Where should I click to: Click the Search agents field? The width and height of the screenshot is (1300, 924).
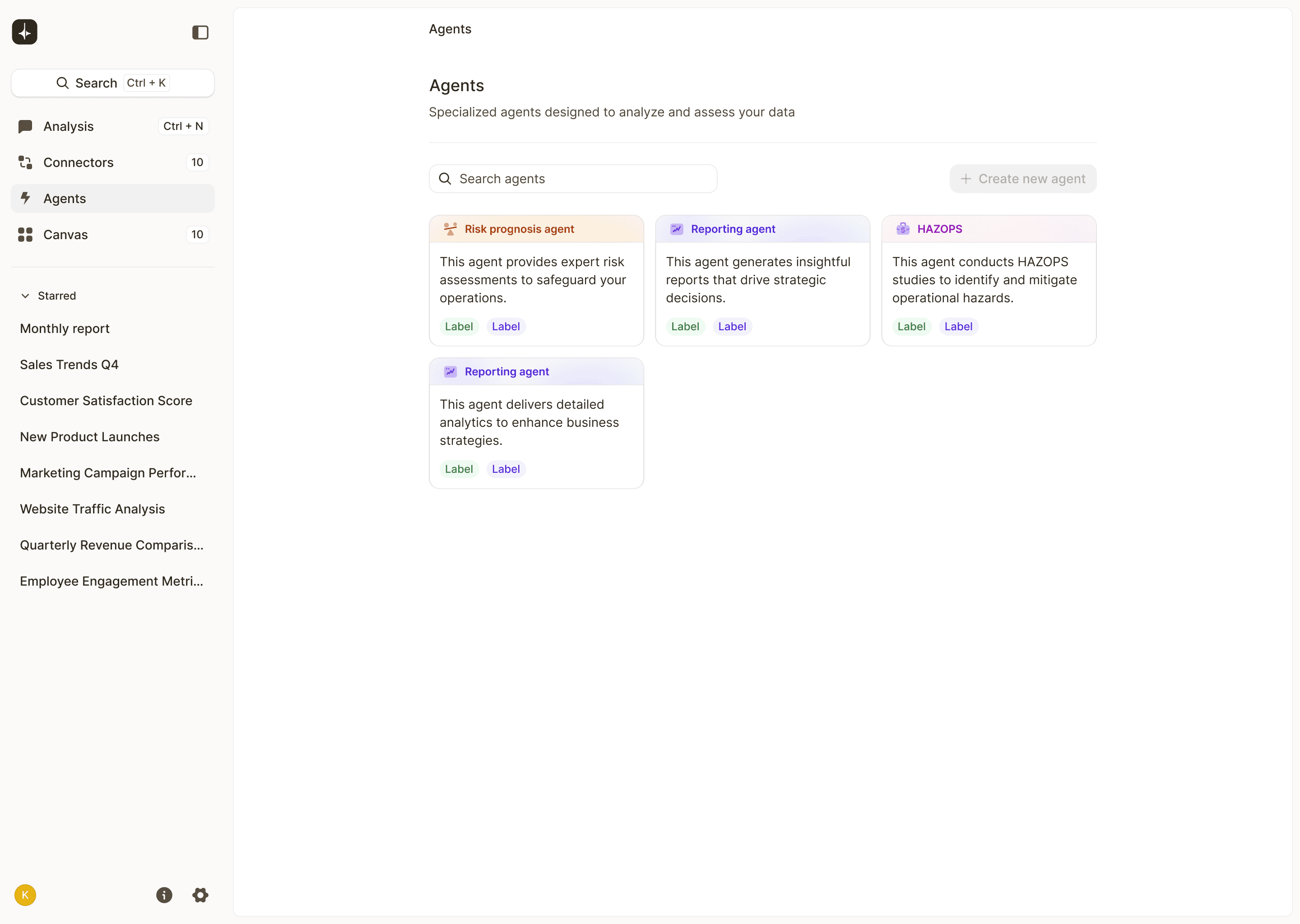click(573, 179)
